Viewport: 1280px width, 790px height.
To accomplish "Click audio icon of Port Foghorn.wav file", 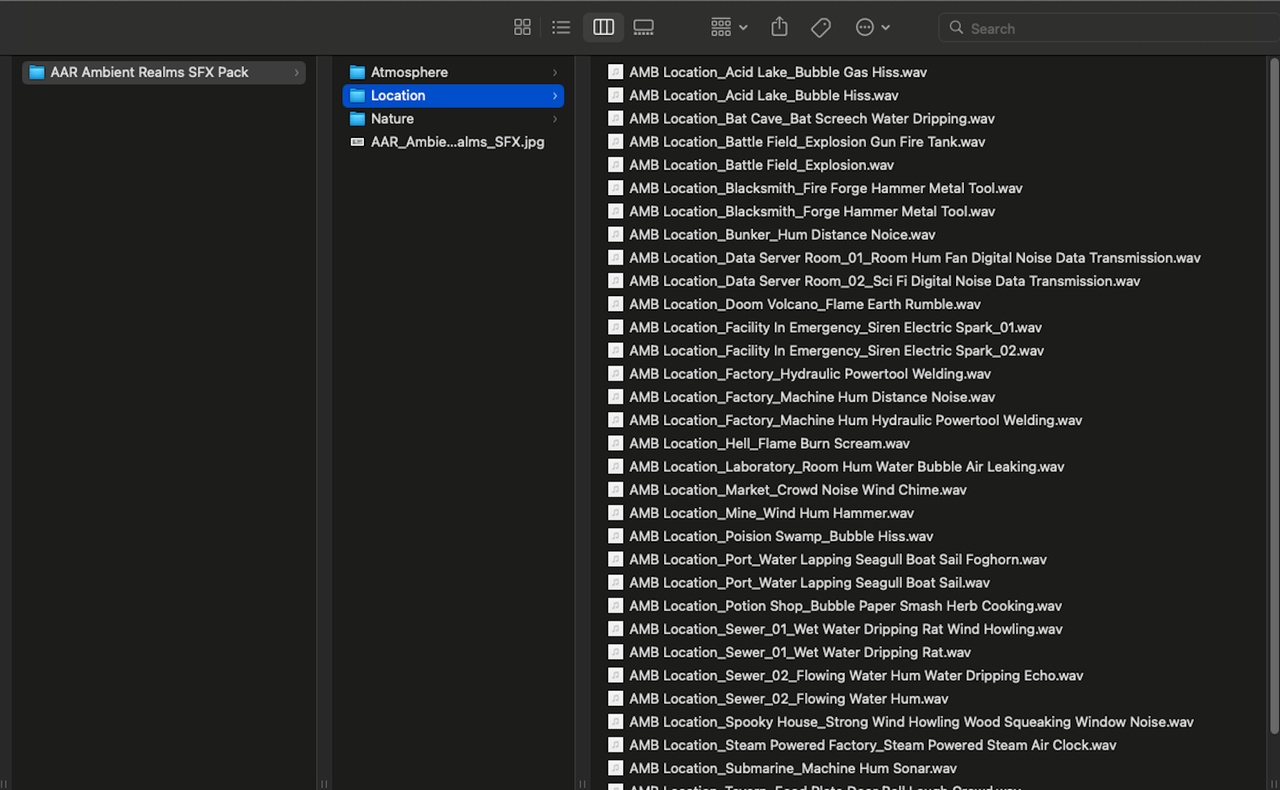I will pos(616,559).
